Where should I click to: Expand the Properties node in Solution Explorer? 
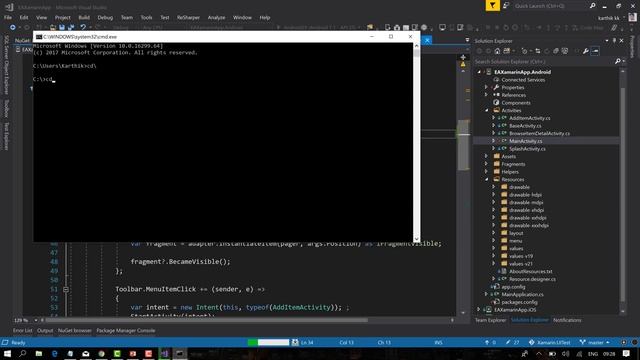coord(486,87)
